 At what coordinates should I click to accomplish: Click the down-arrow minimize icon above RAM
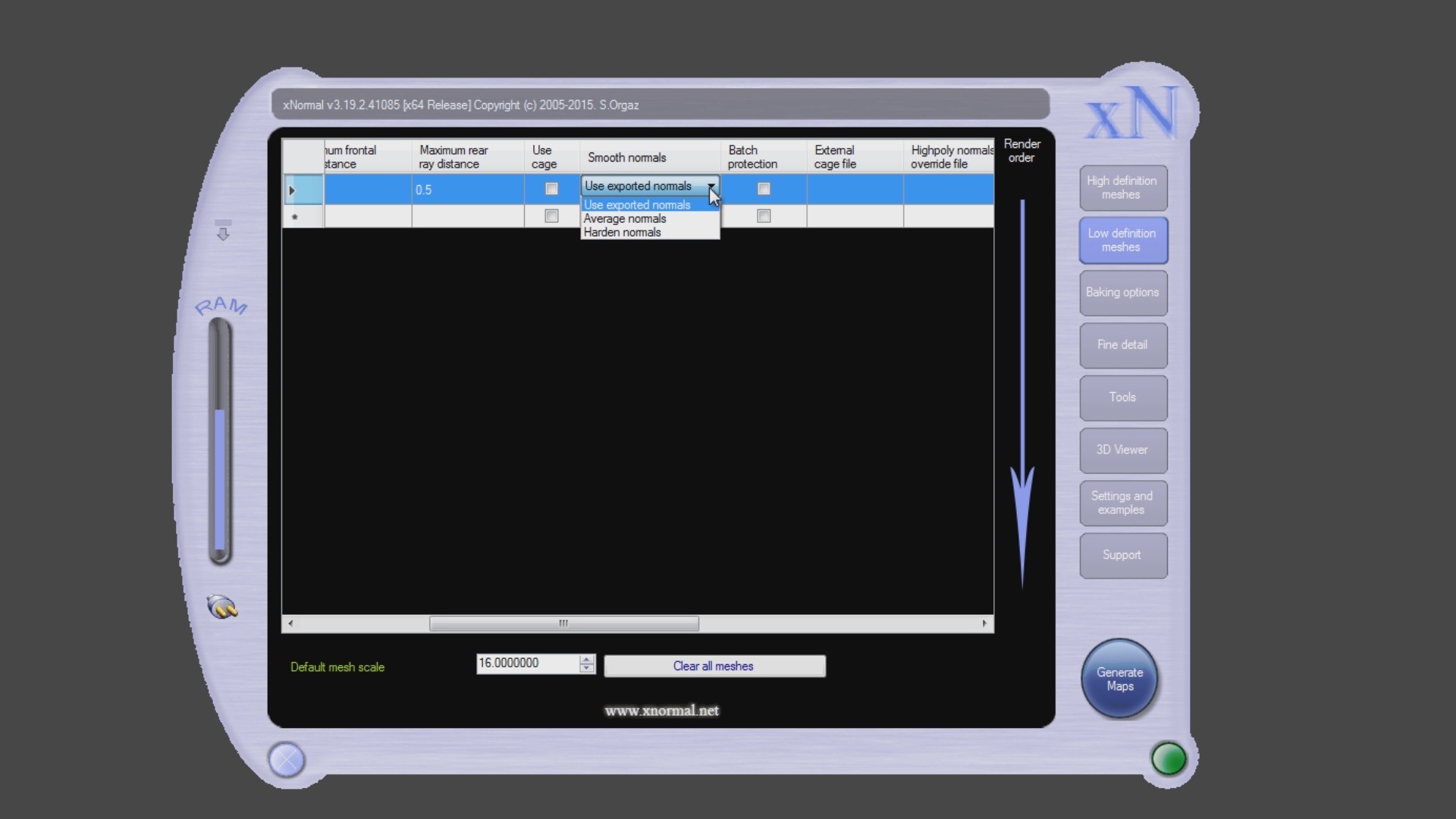(223, 231)
